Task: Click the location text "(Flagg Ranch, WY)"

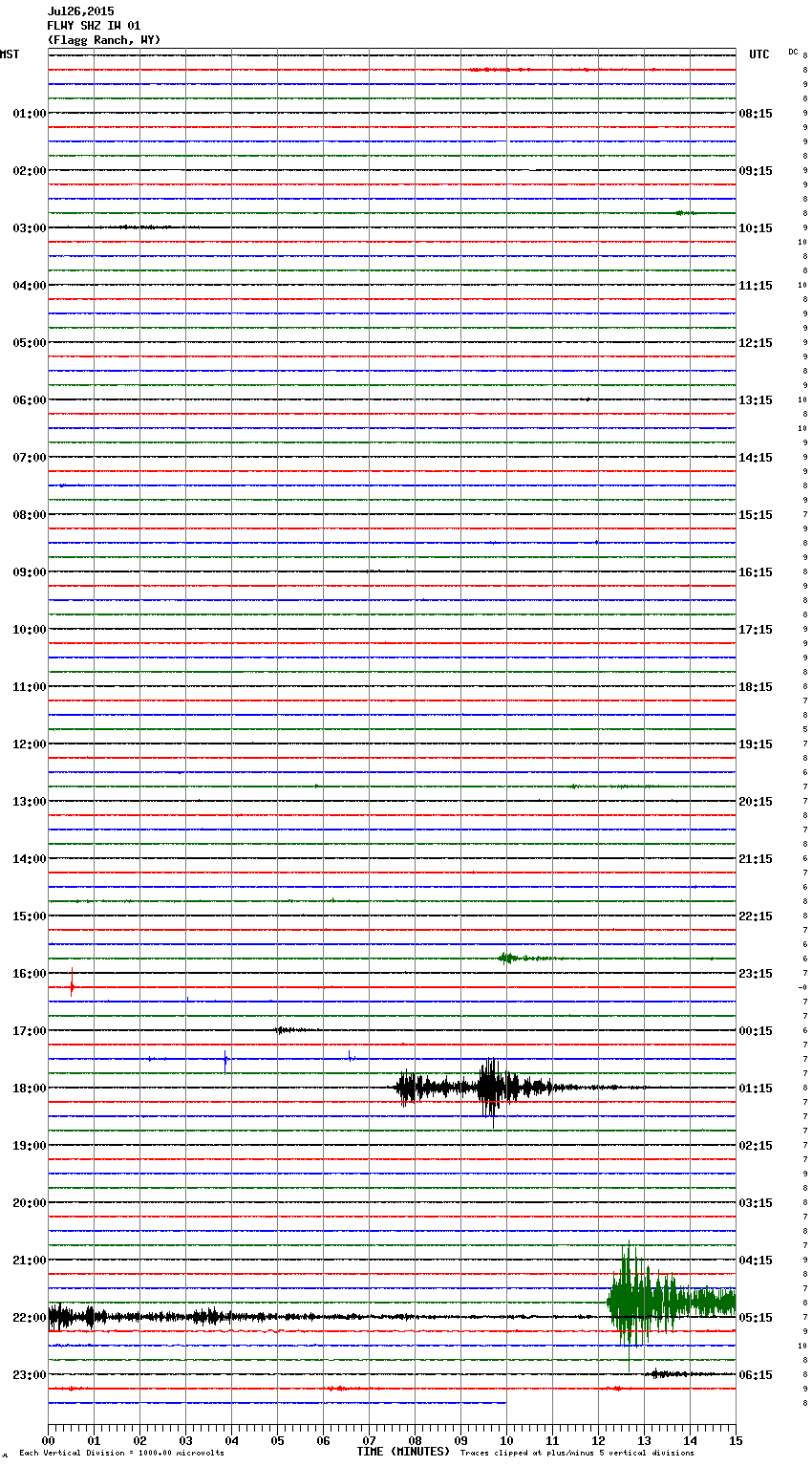Action: (104, 40)
